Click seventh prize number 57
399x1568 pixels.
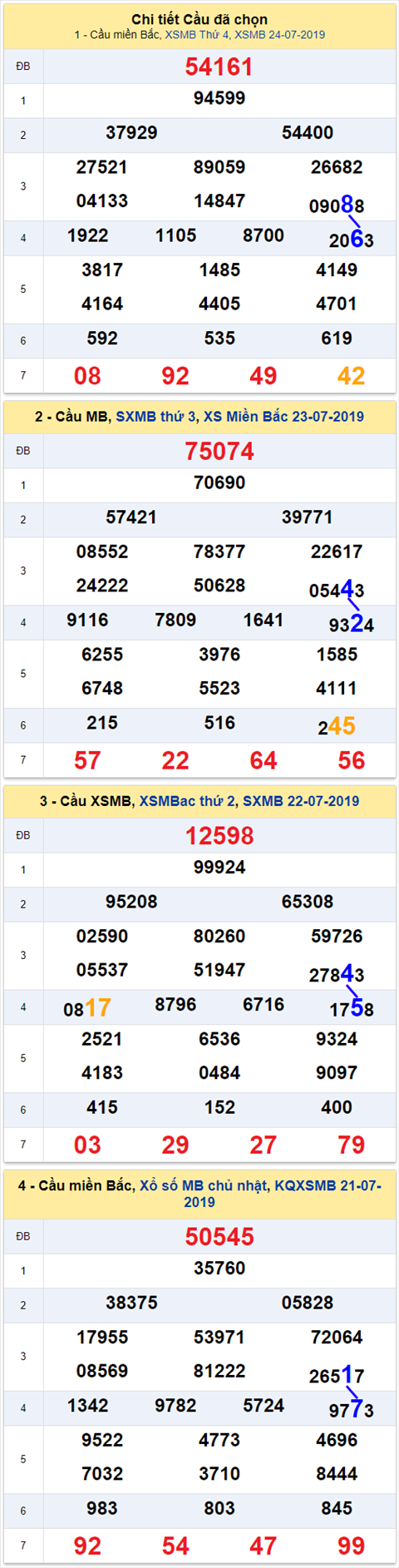[87, 760]
